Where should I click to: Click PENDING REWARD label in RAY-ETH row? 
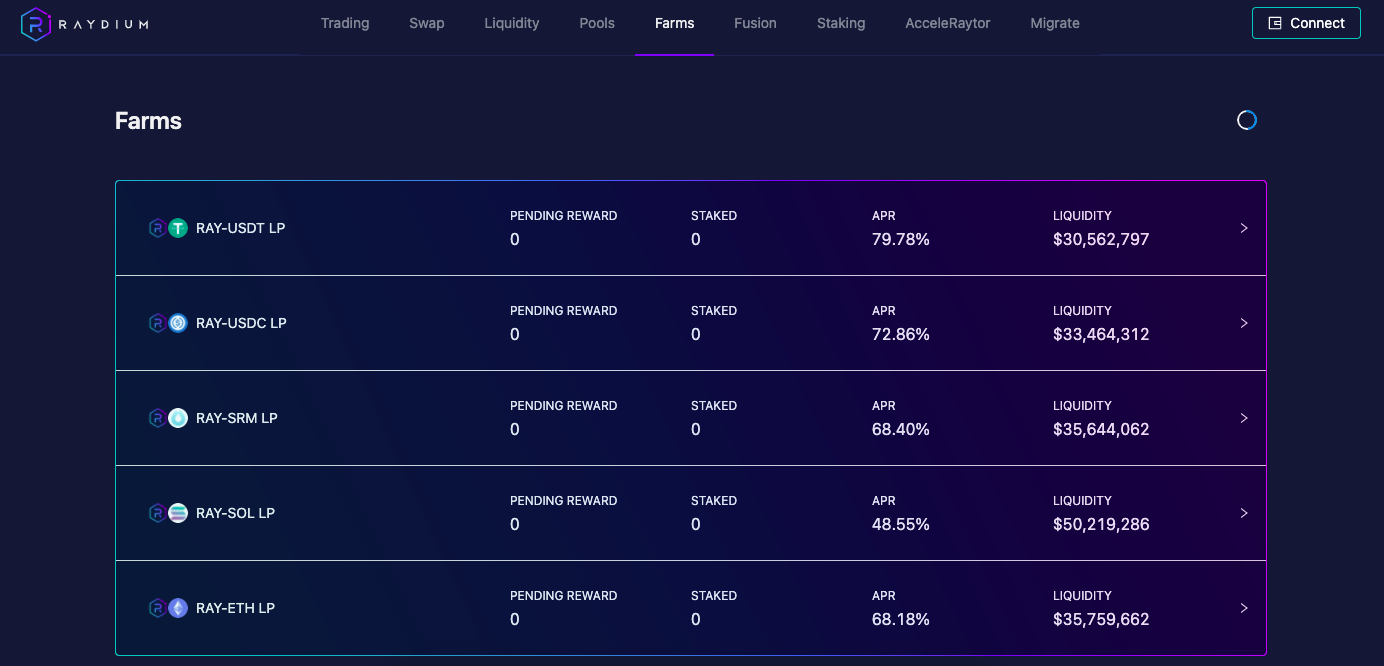click(564, 596)
